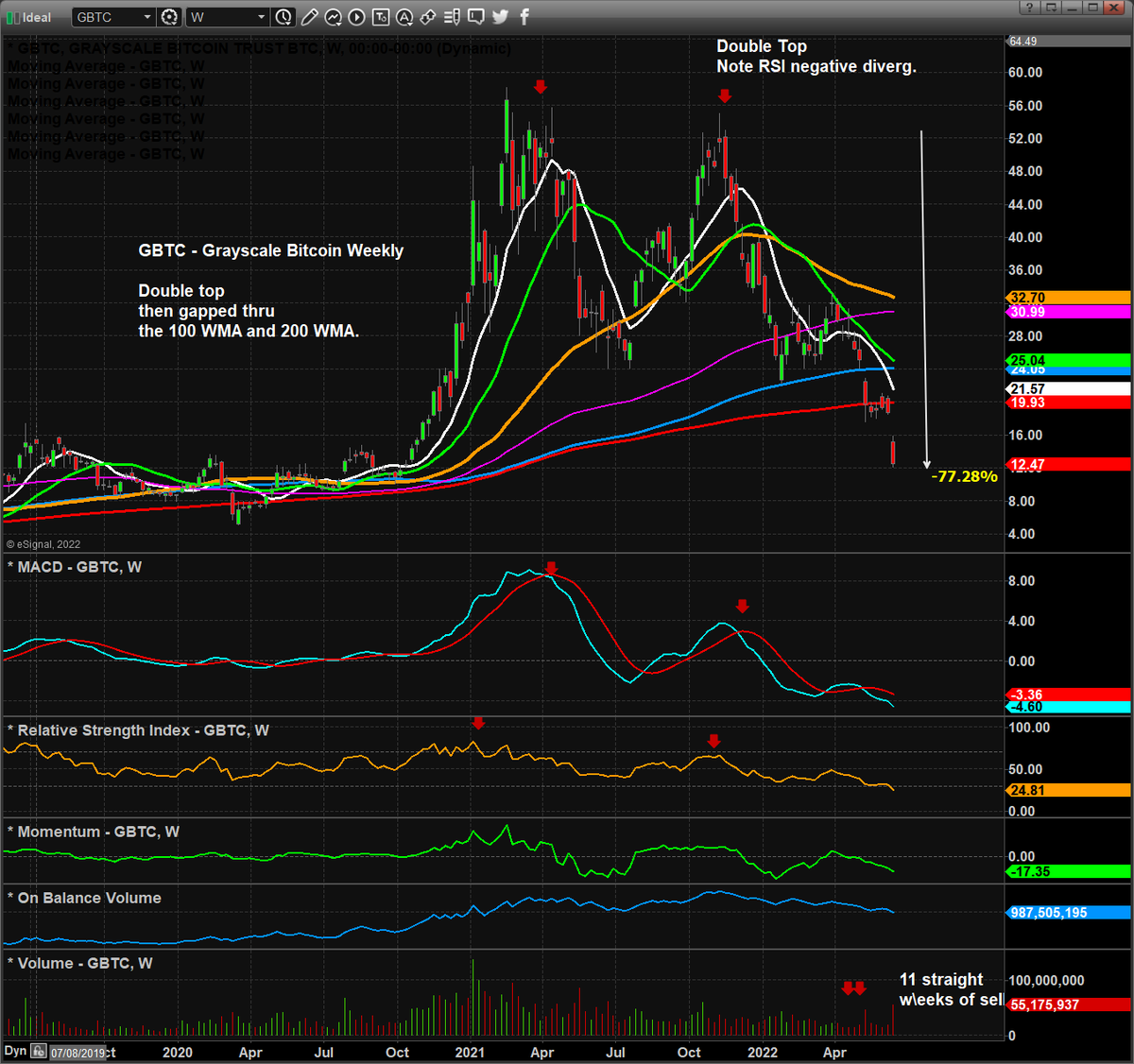Click the magenta 30.99 moving average label
Viewport: 1134px width, 1064px height.
[x=1069, y=312]
